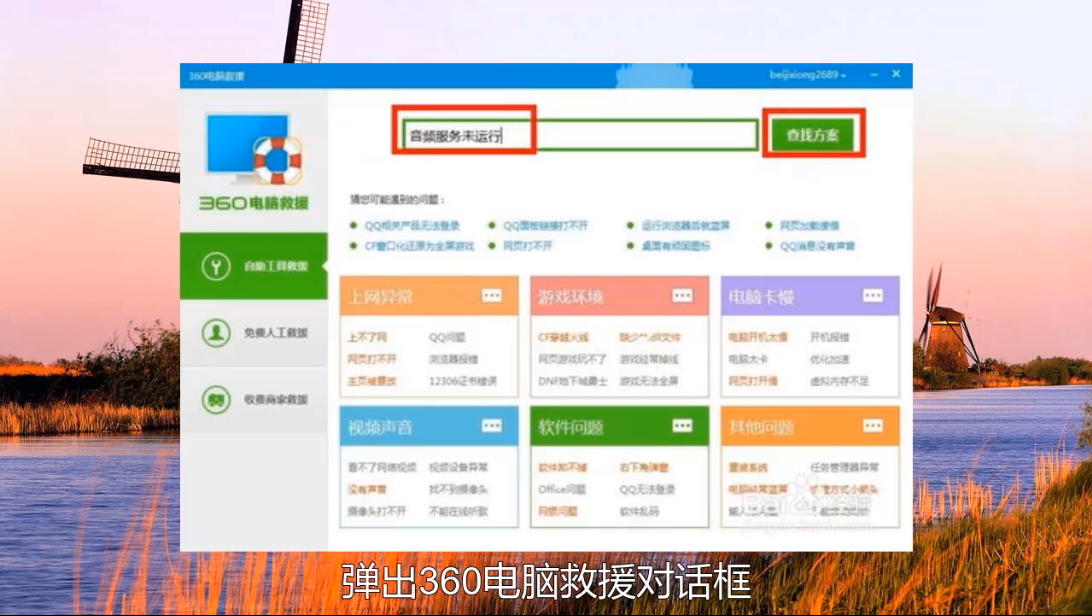
Task: Open the 没有声音 problem link
Action: [367, 489]
